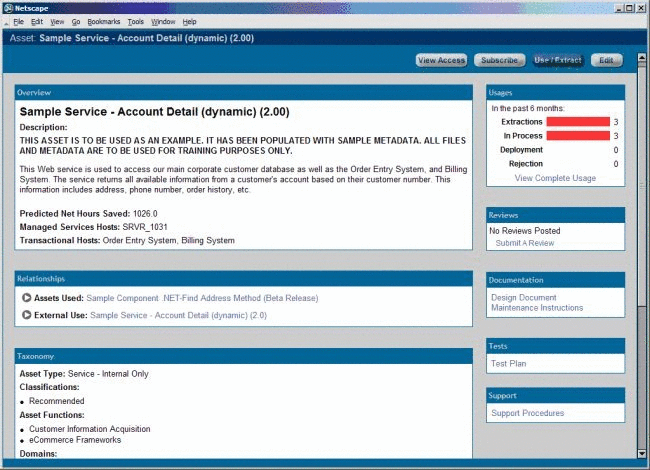
Task: Click 'Order Entry System, Billing System' text
Action: [x=169, y=240]
